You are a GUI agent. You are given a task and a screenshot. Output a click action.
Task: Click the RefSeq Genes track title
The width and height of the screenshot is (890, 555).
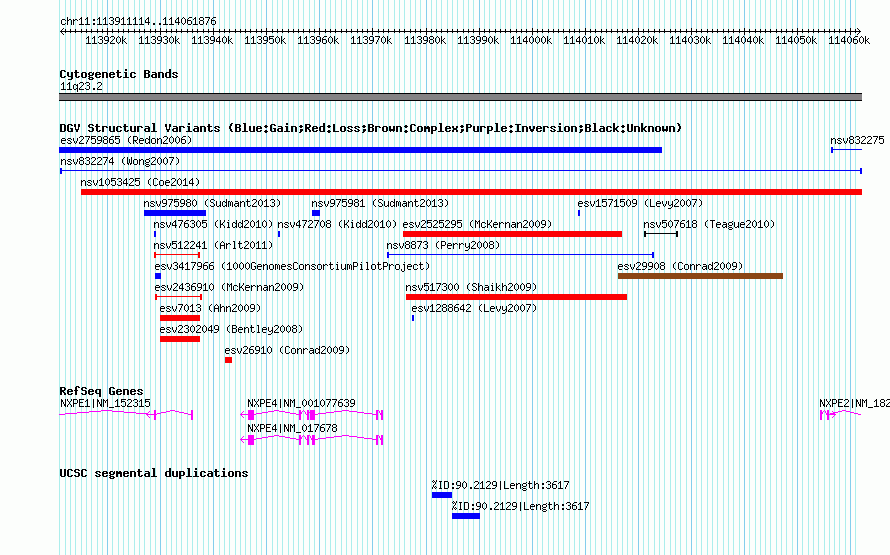[x=101, y=391]
